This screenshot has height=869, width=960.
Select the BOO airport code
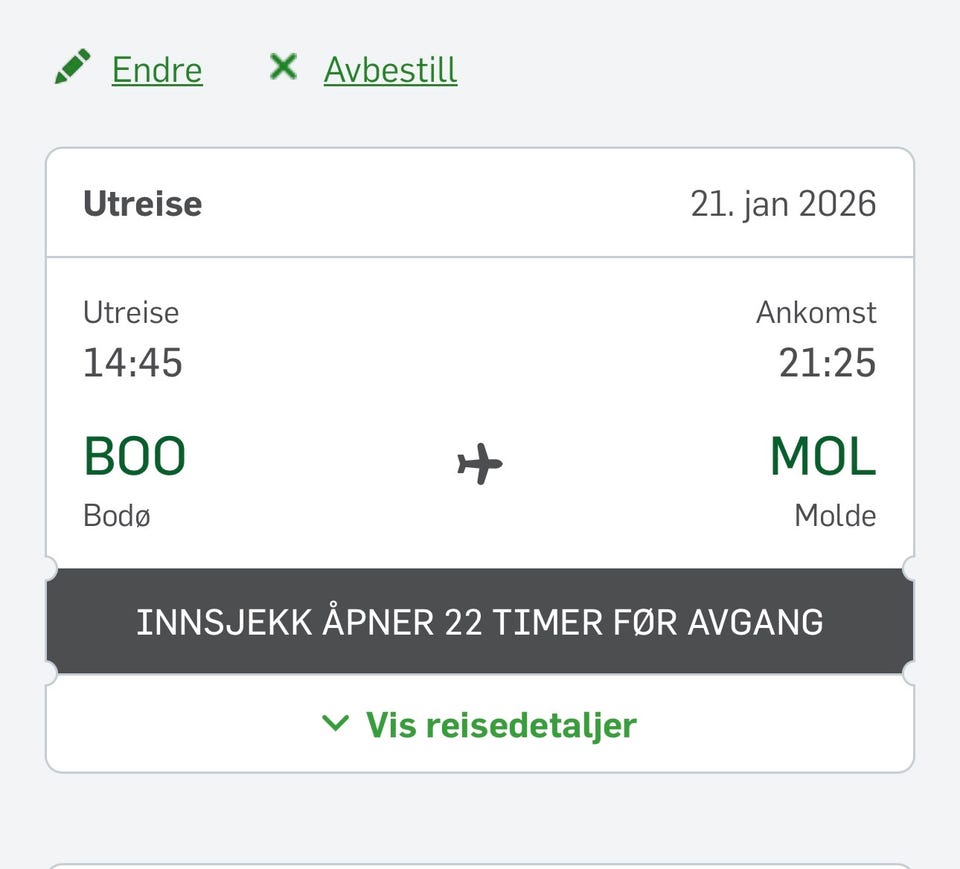coord(135,456)
